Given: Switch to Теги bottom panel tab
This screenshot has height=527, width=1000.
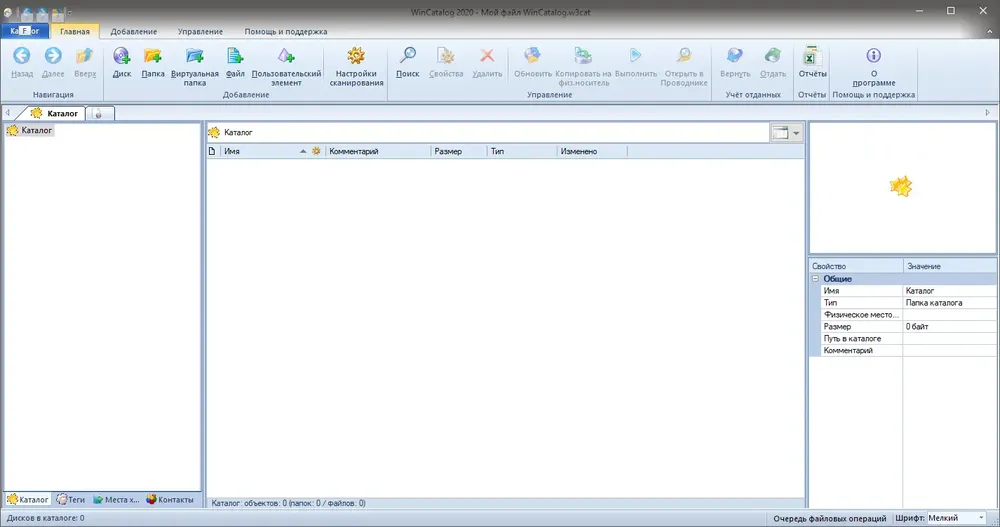Looking at the screenshot, I should pos(70,500).
